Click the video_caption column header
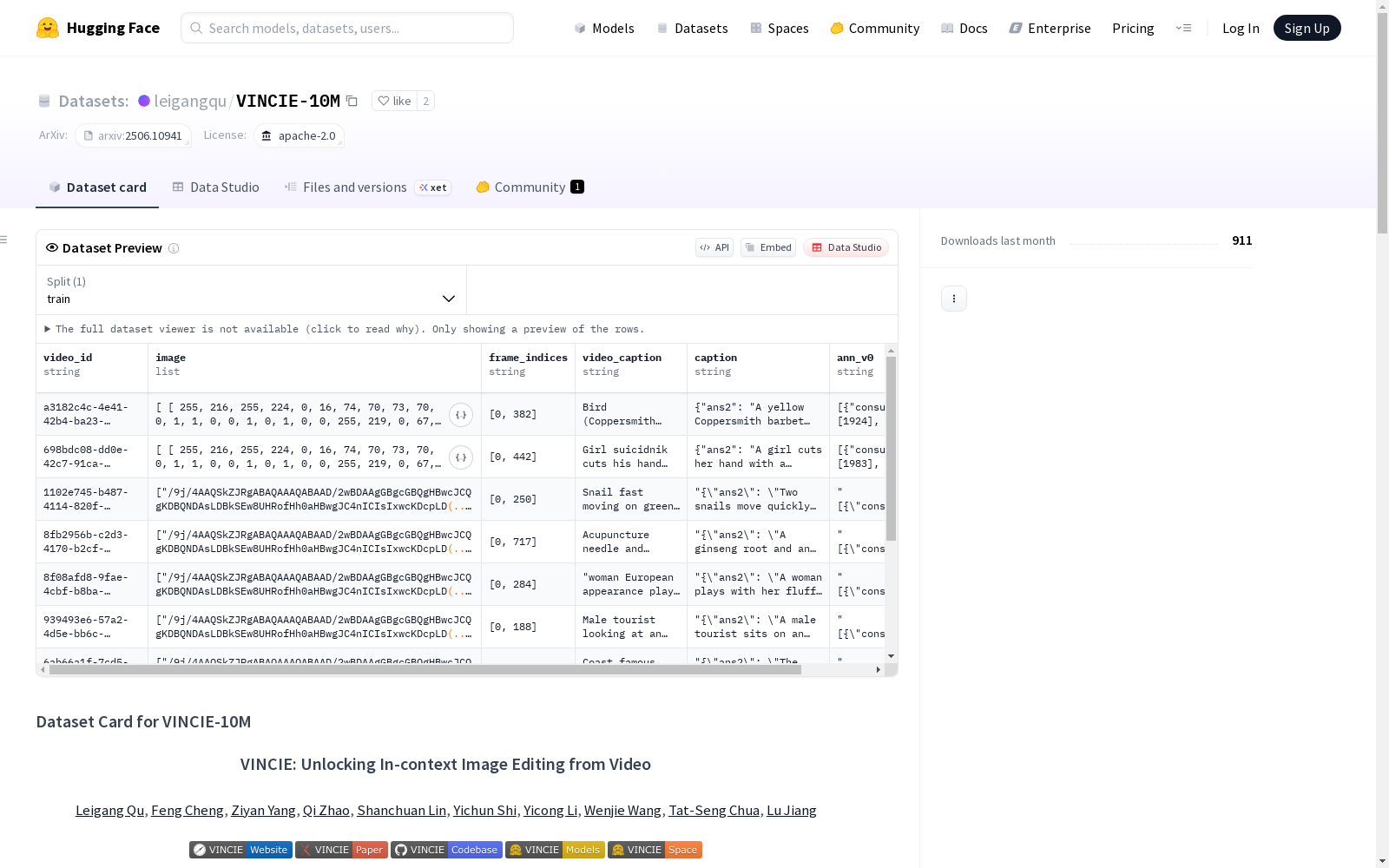The width and height of the screenshot is (1389, 868). click(x=631, y=368)
